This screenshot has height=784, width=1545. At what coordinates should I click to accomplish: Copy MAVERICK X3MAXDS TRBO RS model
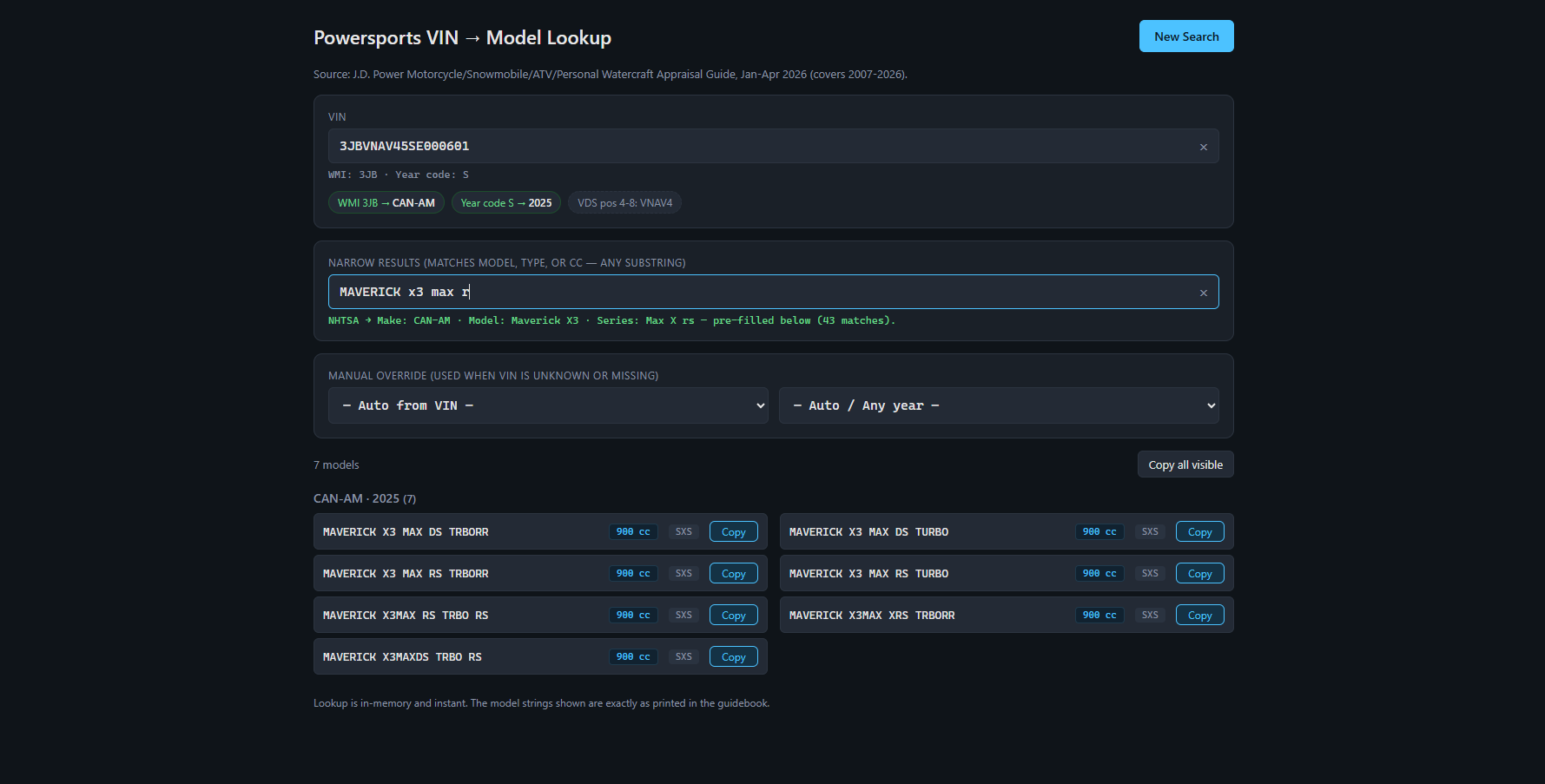click(x=733, y=657)
